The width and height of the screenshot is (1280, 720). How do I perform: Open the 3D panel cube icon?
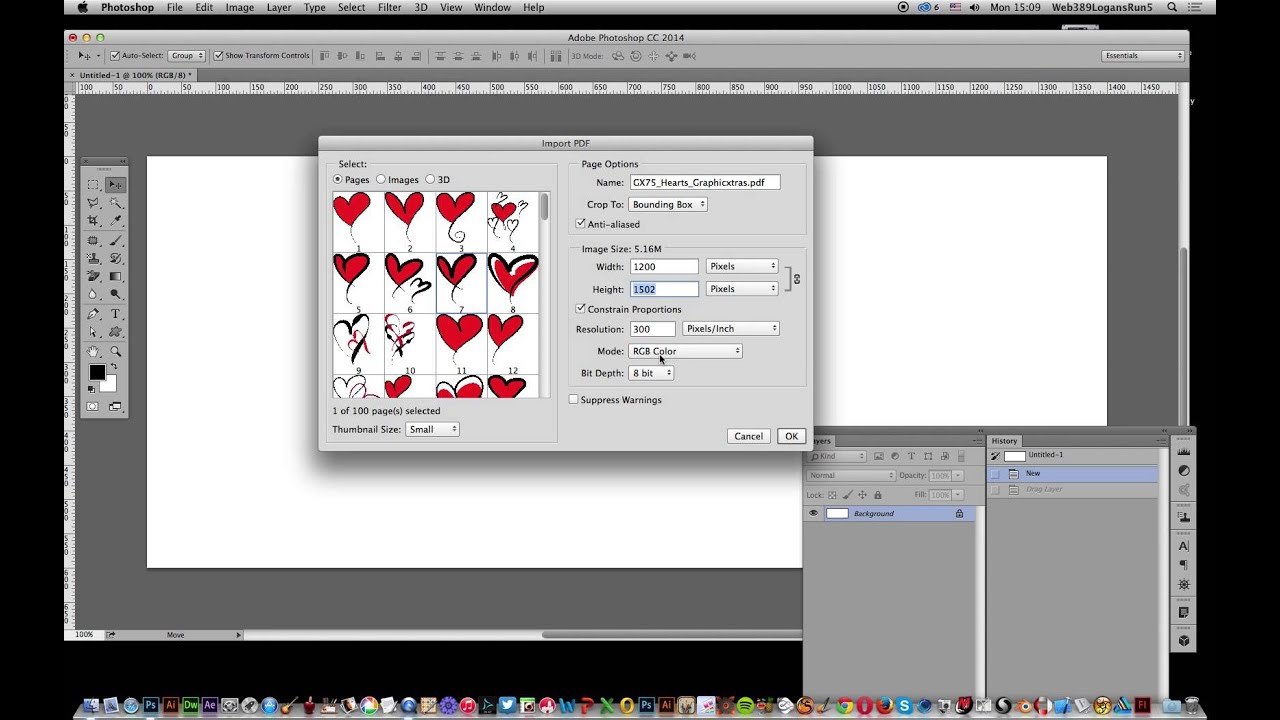(1184, 640)
